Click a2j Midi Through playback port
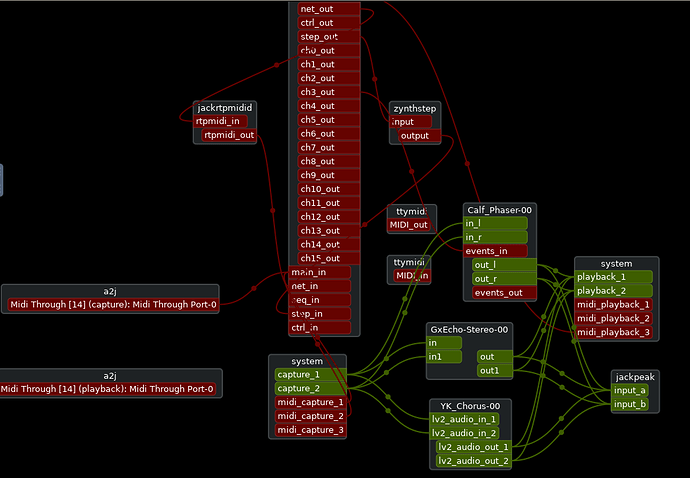The width and height of the screenshot is (690, 478). pos(107,389)
